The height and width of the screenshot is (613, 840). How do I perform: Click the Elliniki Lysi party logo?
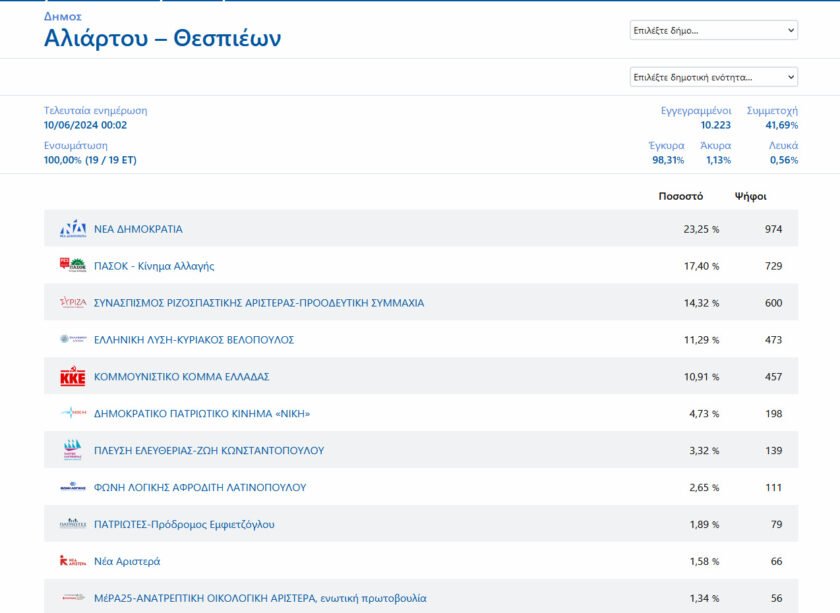pos(73,339)
